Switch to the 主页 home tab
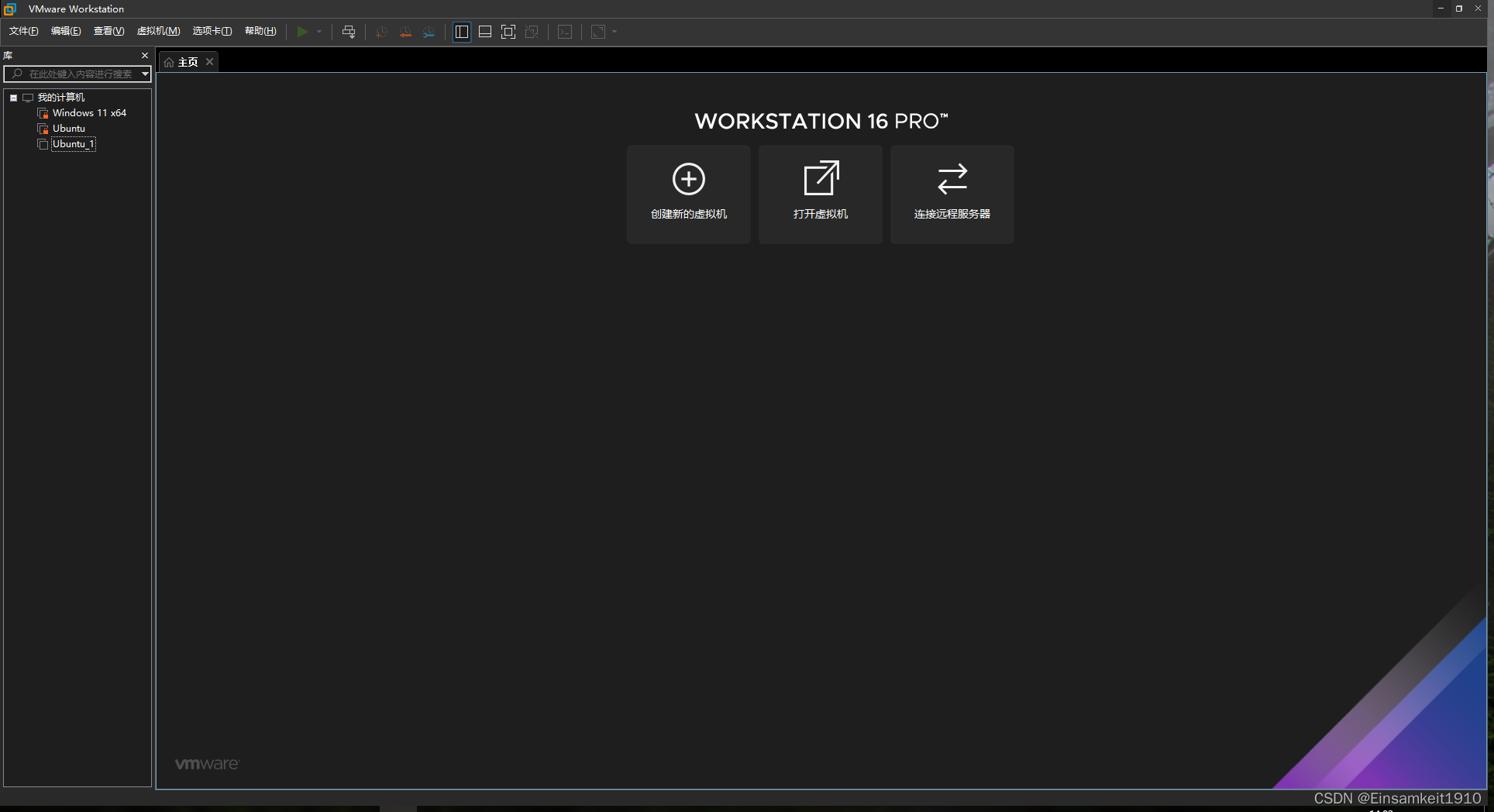 (x=188, y=62)
